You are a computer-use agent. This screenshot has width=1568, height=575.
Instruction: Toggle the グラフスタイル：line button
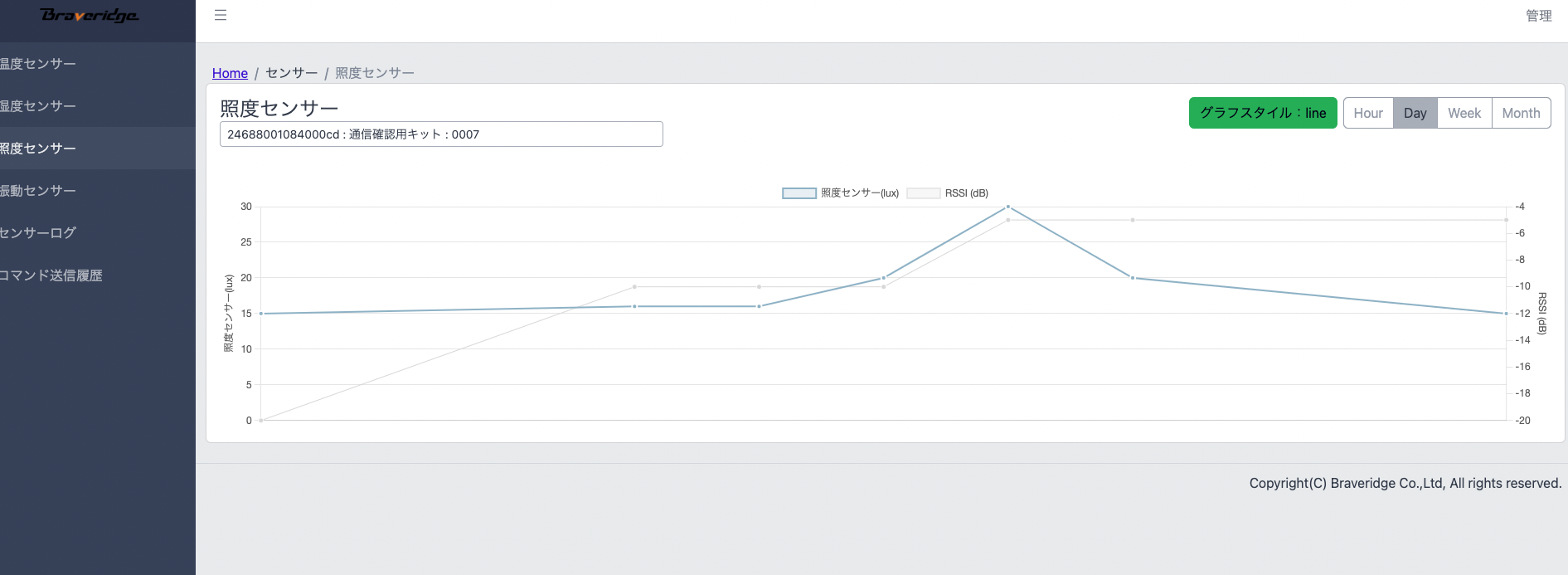1263,113
